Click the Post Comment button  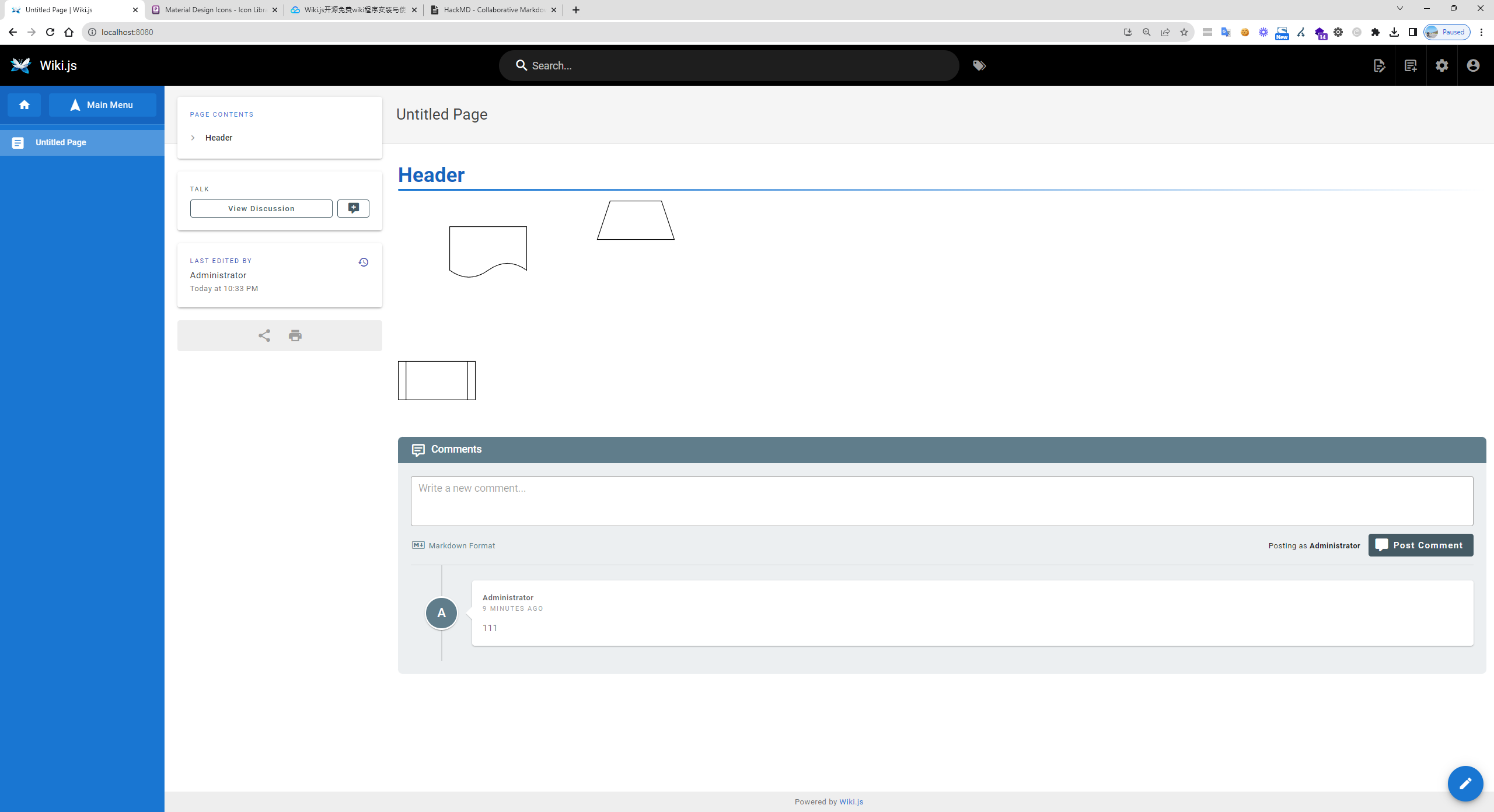[1420, 545]
